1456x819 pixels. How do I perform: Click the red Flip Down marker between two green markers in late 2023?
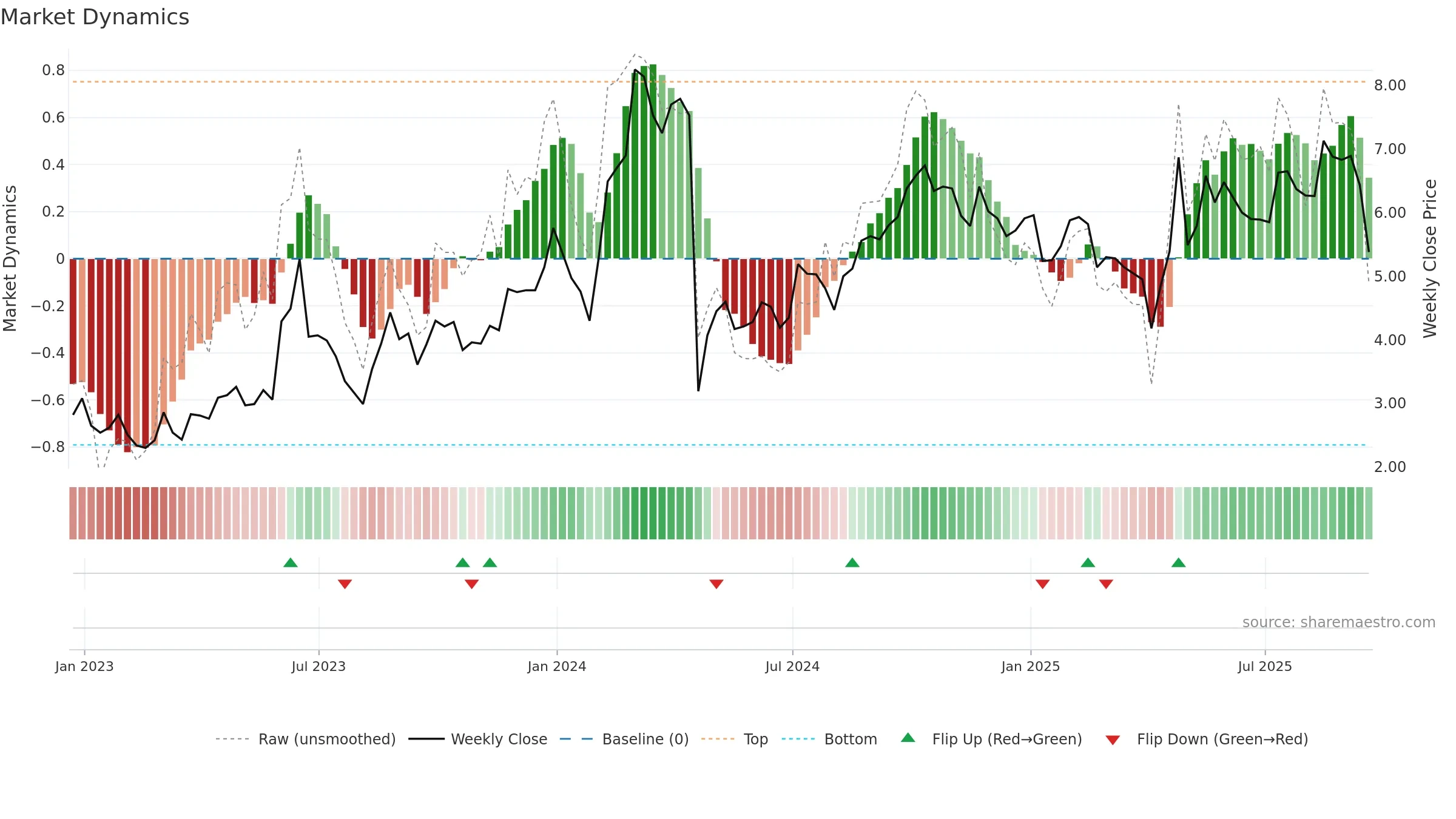pos(471,584)
